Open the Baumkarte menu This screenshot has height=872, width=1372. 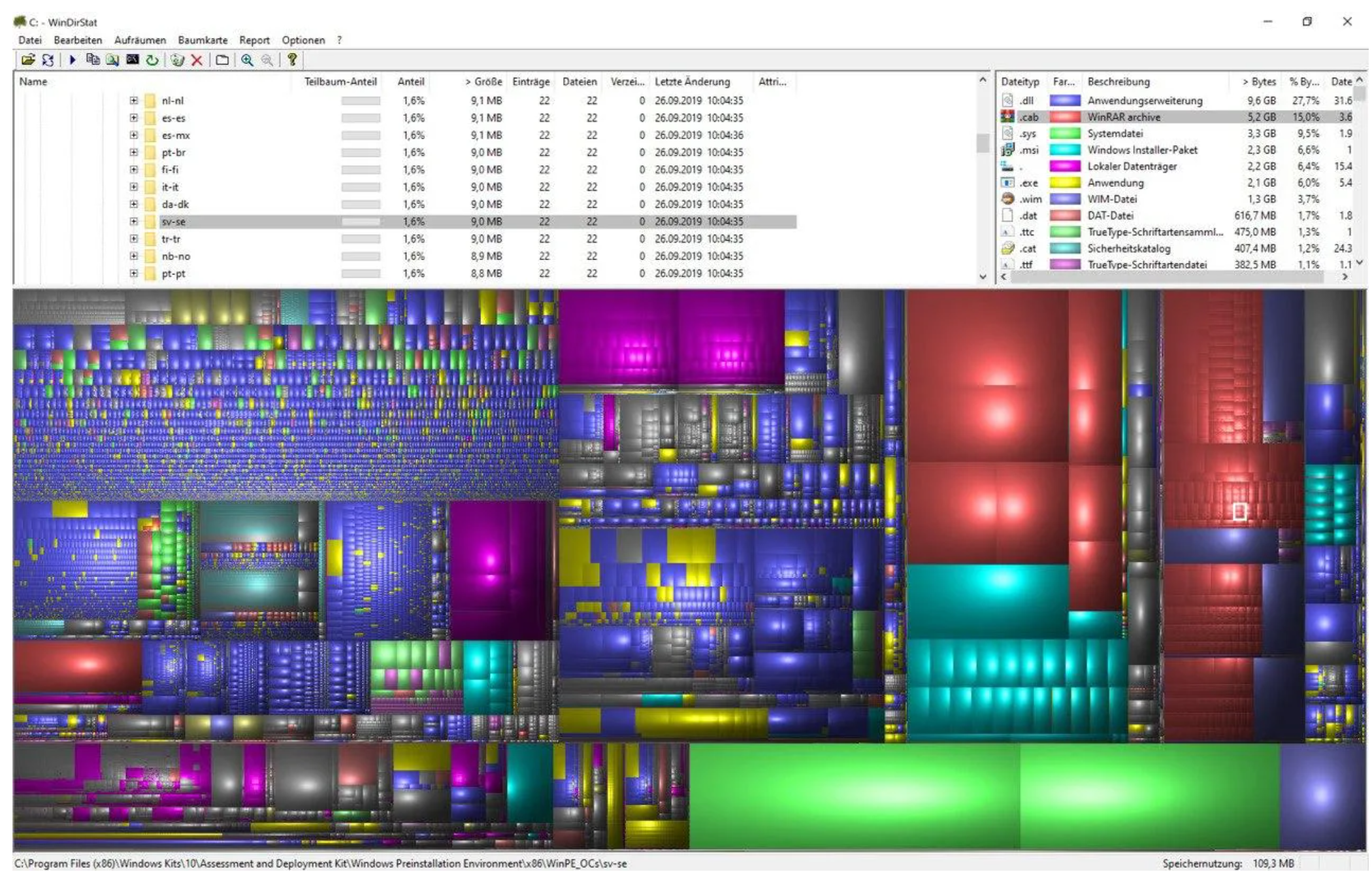tap(203, 40)
